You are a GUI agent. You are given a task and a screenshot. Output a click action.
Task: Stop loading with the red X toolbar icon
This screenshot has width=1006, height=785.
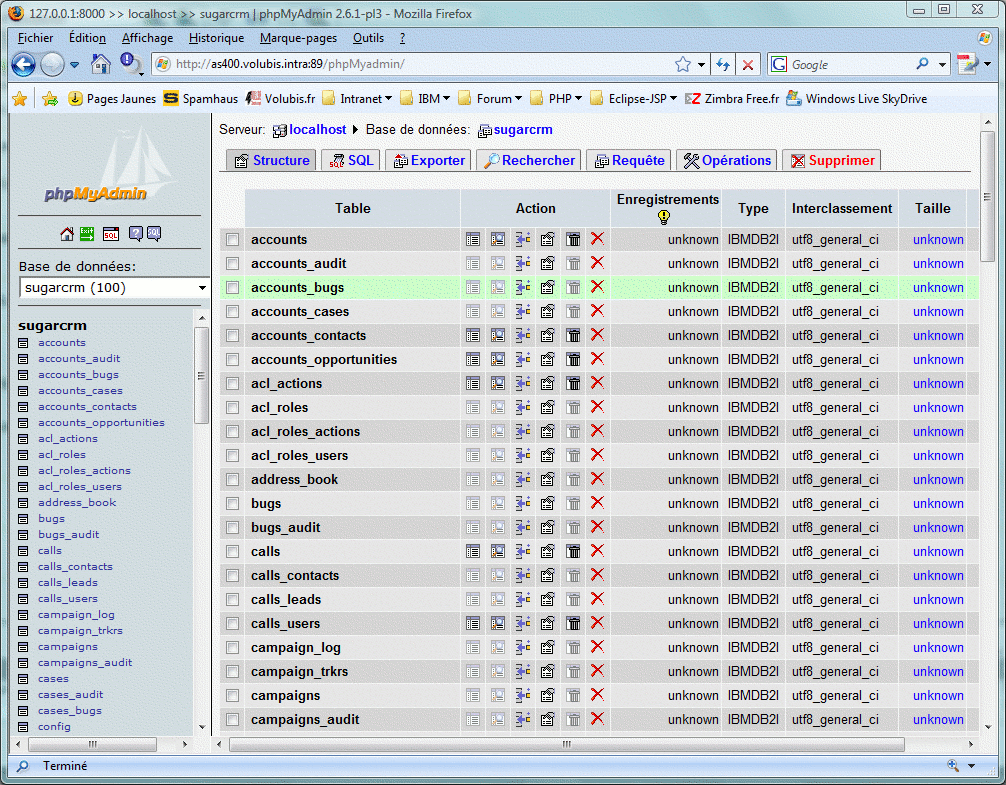(x=747, y=64)
